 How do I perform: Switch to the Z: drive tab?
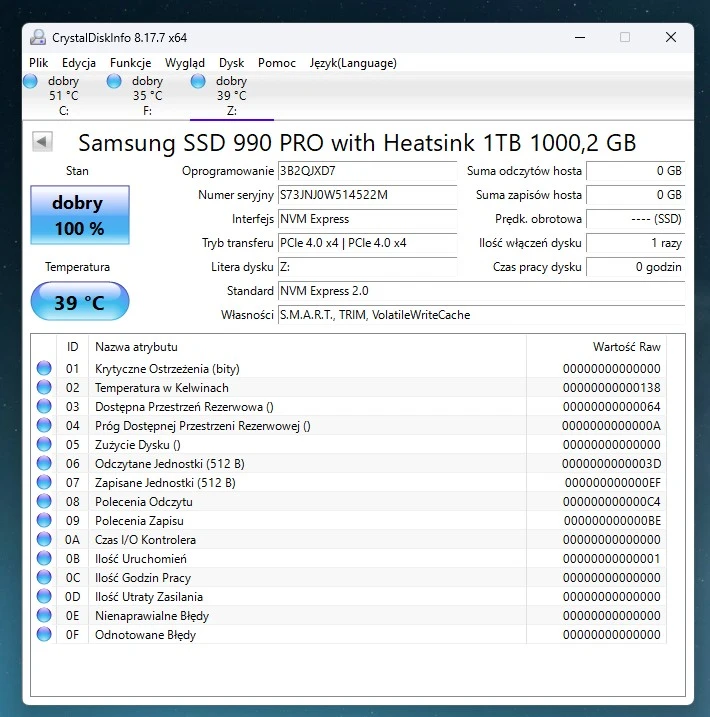[x=231, y=96]
